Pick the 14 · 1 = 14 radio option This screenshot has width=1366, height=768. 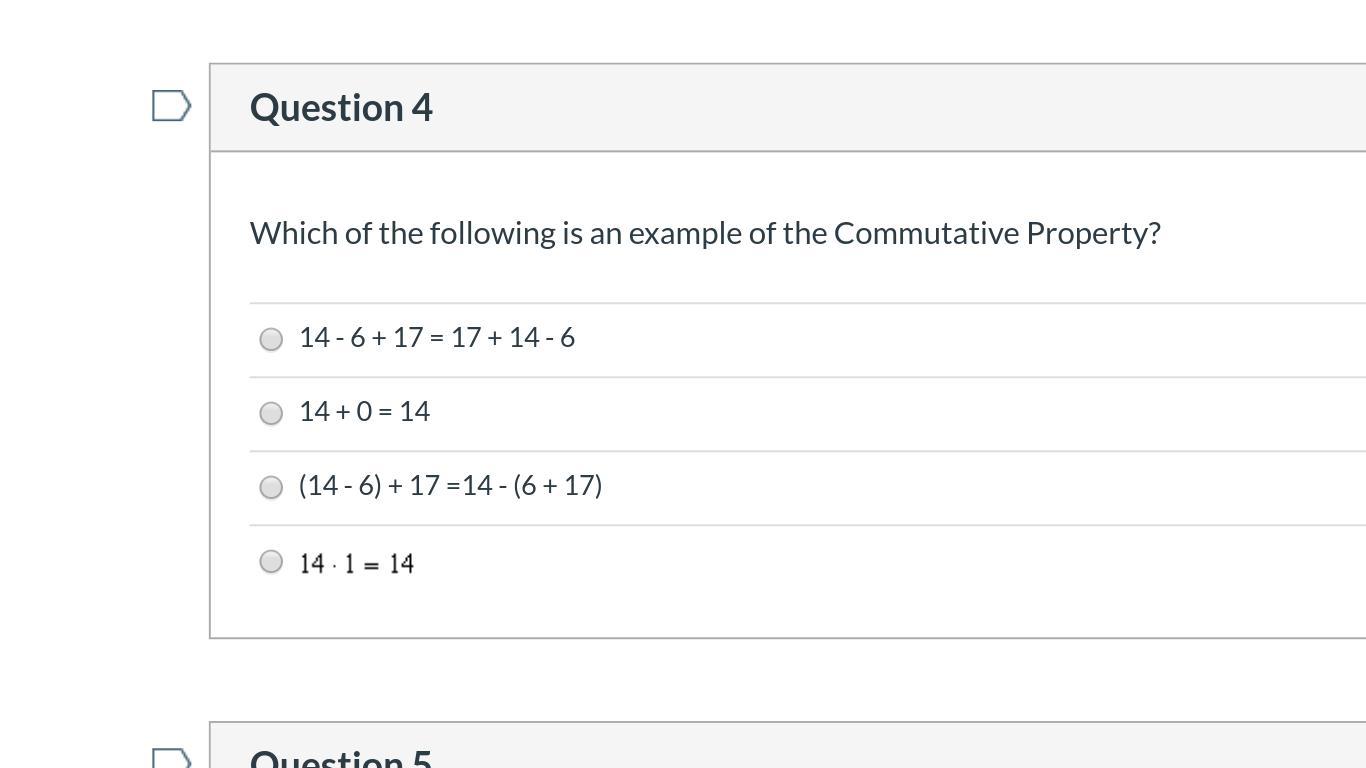click(271, 561)
